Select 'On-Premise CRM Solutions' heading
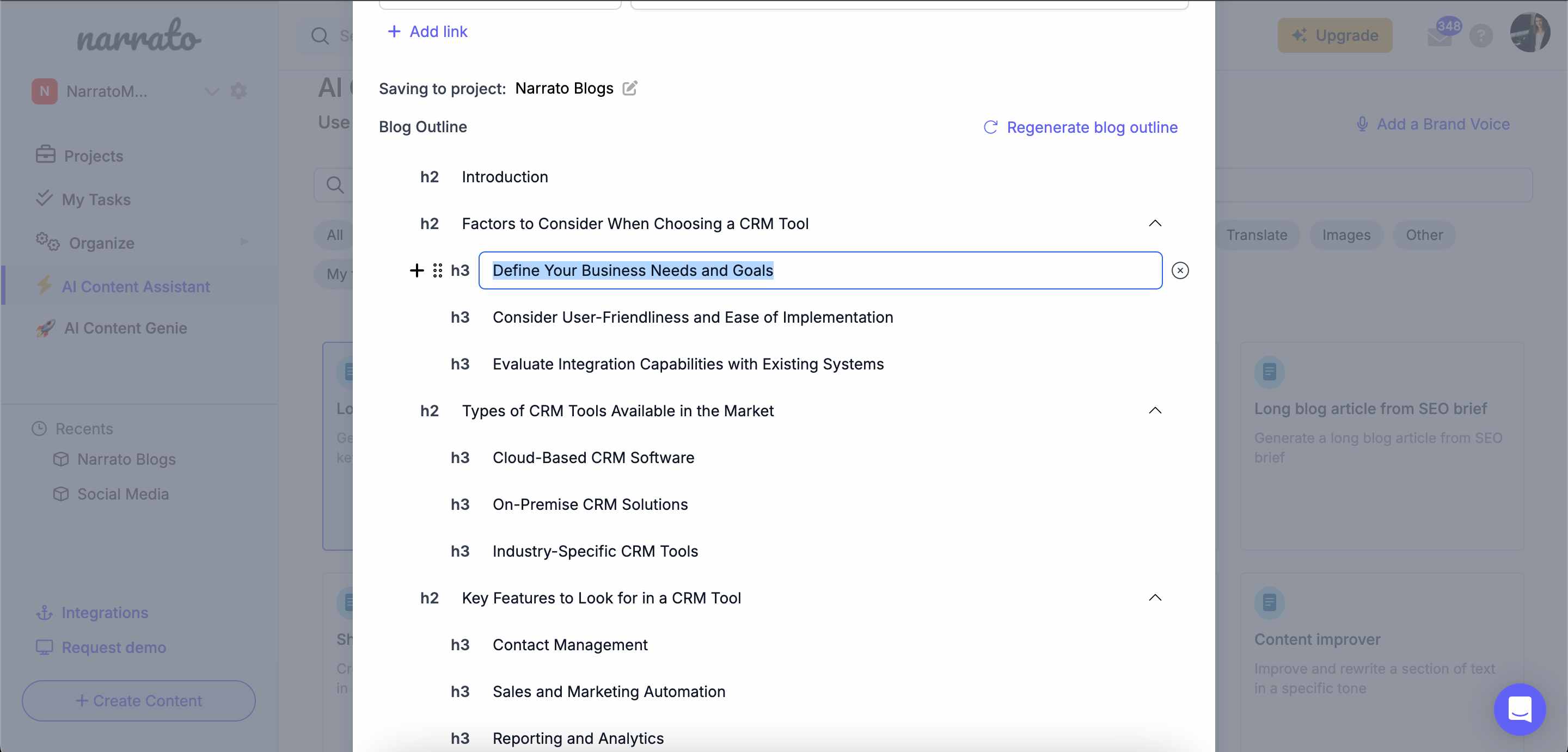1568x752 pixels. click(590, 504)
